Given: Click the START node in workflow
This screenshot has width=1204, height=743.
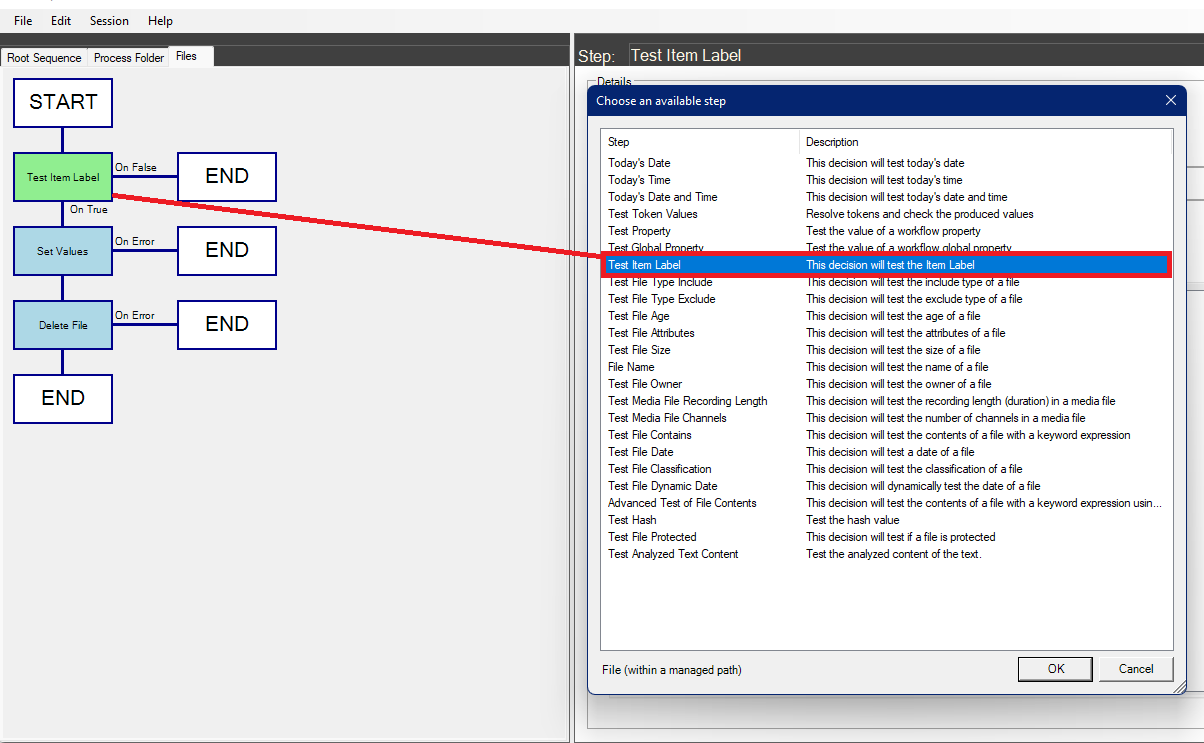Looking at the screenshot, I should click(x=63, y=102).
